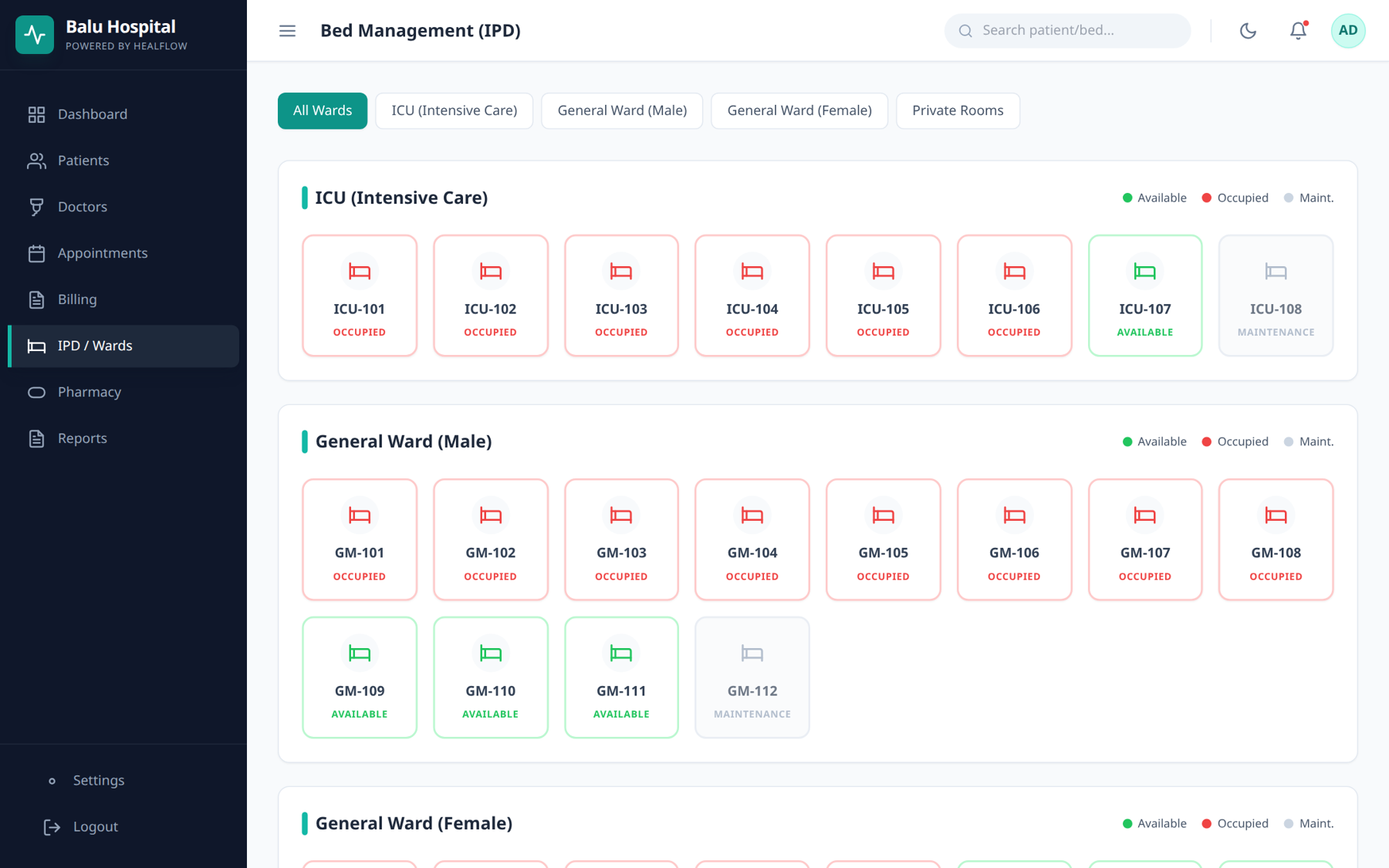
Task: Open the AD user avatar menu
Action: click(x=1348, y=31)
